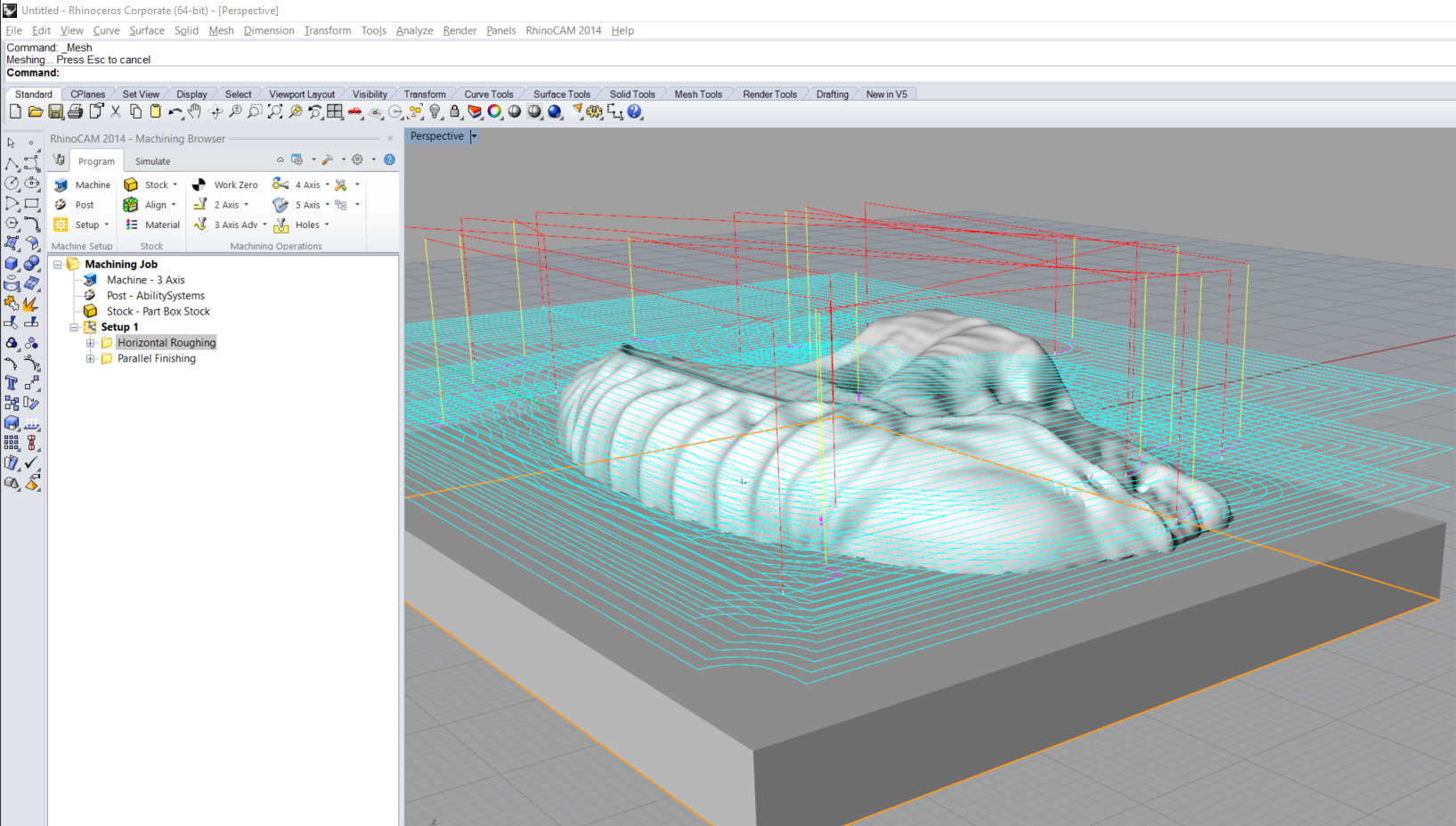The image size is (1456, 826).
Task: Collapse the Setup 1 node
Action: [74, 327]
